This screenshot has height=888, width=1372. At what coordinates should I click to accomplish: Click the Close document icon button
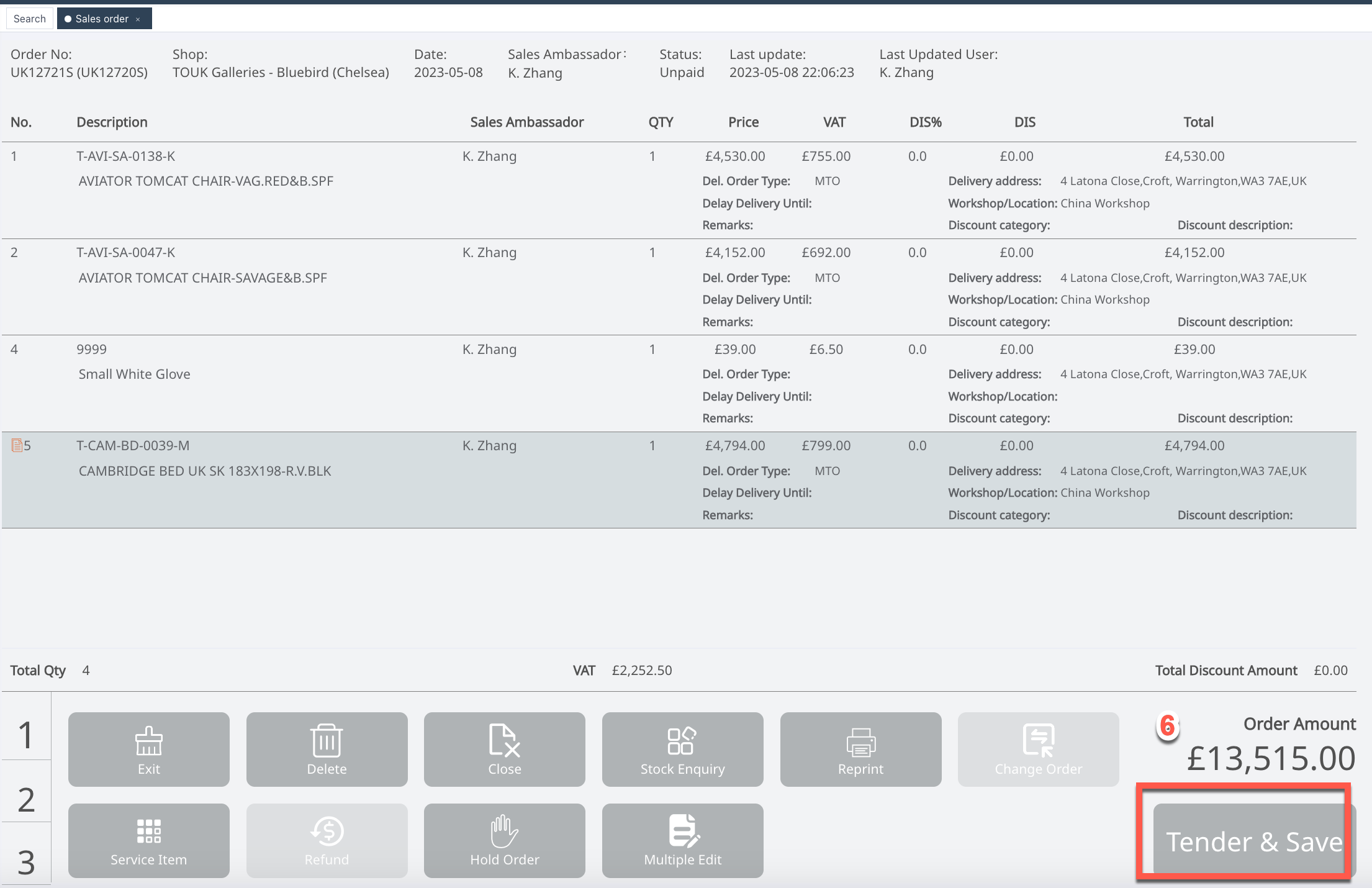(504, 749)
